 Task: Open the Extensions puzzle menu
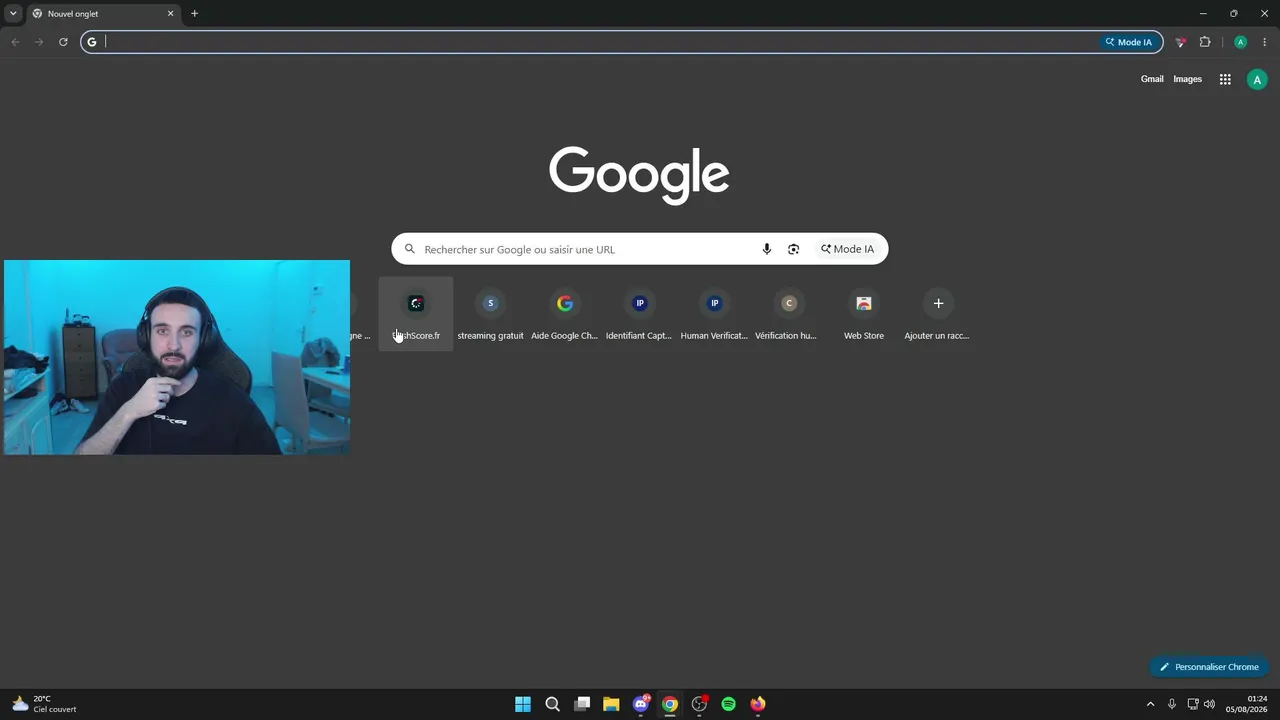click(x=1205, y=42)
